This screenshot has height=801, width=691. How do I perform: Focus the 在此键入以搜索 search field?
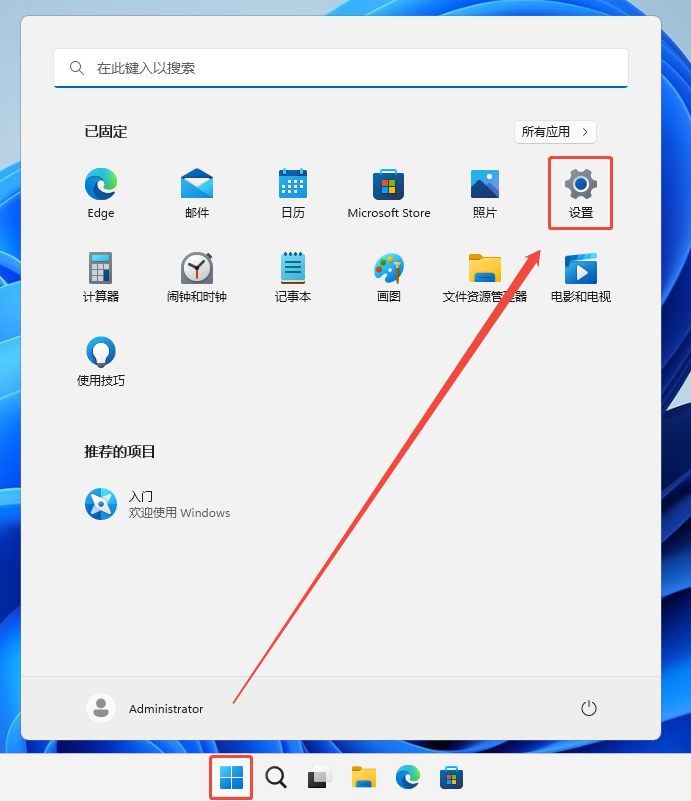coord(341,68)
